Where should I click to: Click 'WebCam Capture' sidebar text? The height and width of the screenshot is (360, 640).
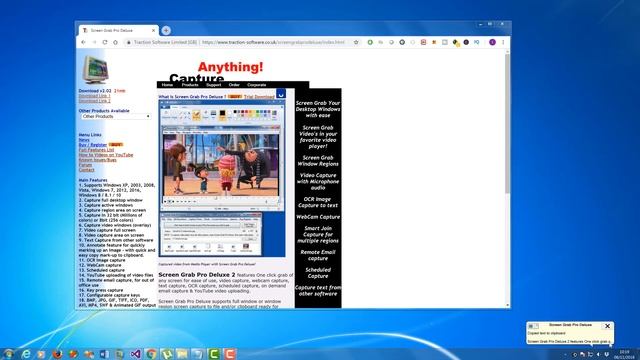pyautogui.click(x=318, y=217)
